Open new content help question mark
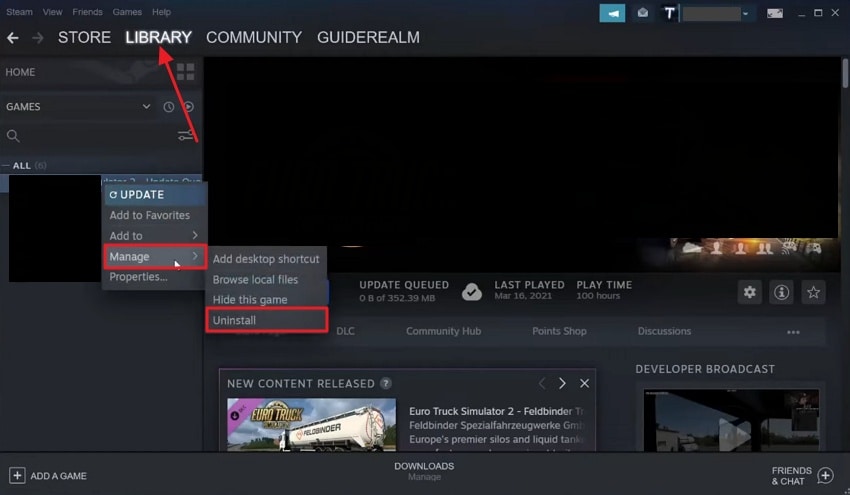Screen dimensions: 850x495 click(x=385, y=383)
